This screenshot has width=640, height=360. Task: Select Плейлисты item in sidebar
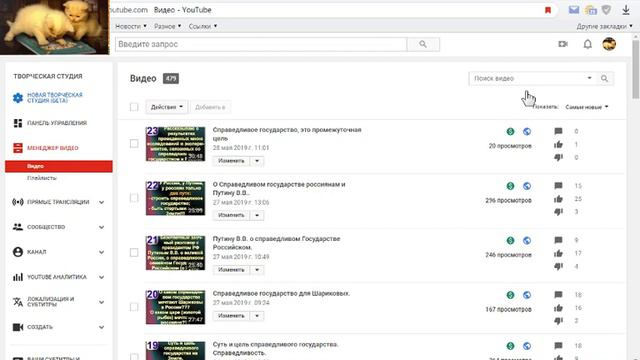(x=42, y=178)
